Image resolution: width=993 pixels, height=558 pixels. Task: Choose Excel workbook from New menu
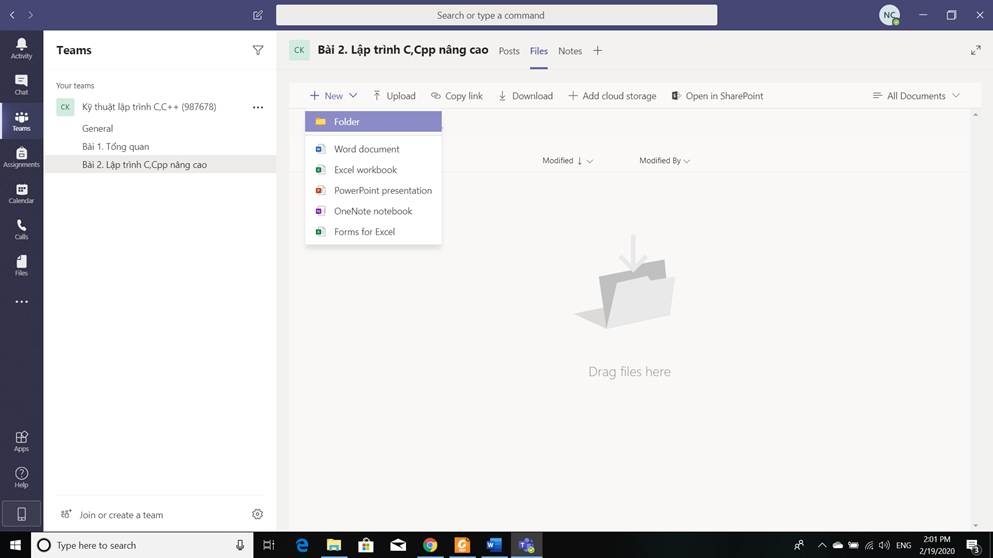(365, 170)
